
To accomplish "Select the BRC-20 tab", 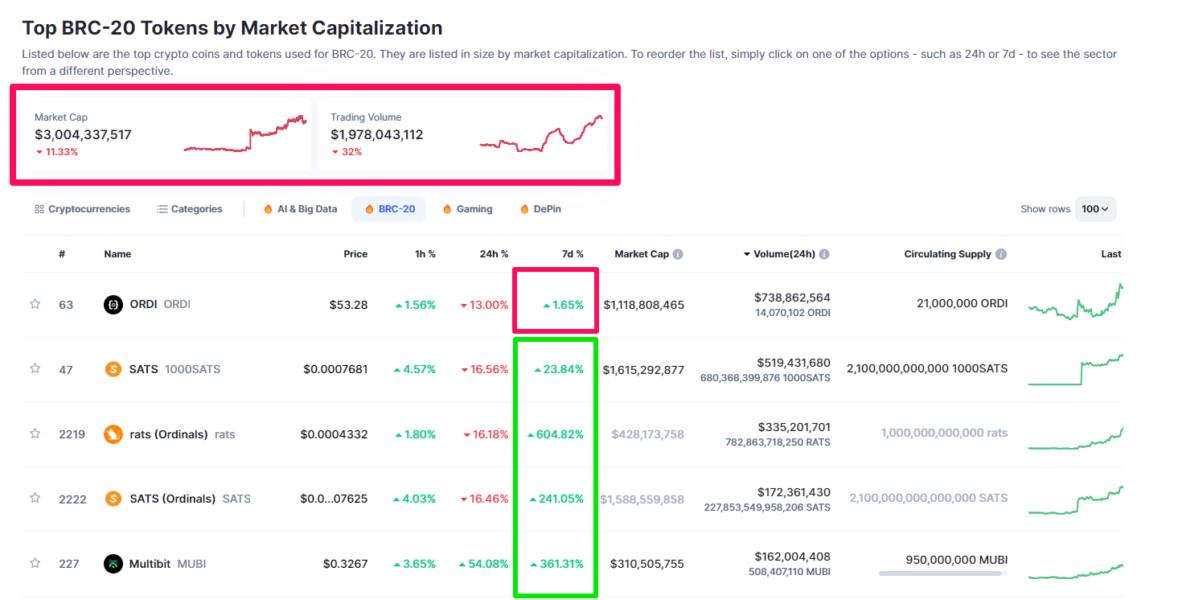I will (x=389, y=209).
